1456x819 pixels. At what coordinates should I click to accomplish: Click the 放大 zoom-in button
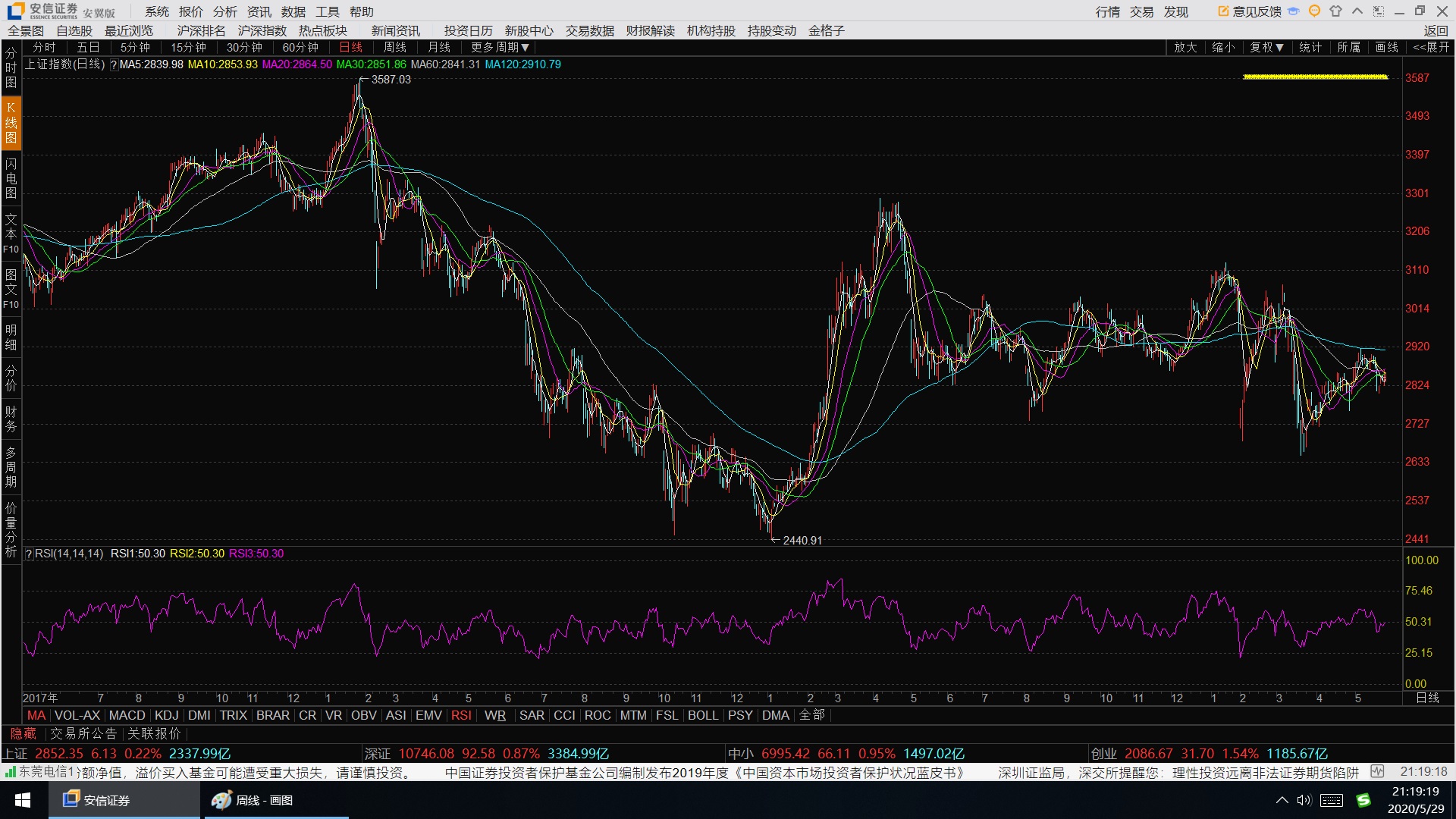tap(1185, 47)
